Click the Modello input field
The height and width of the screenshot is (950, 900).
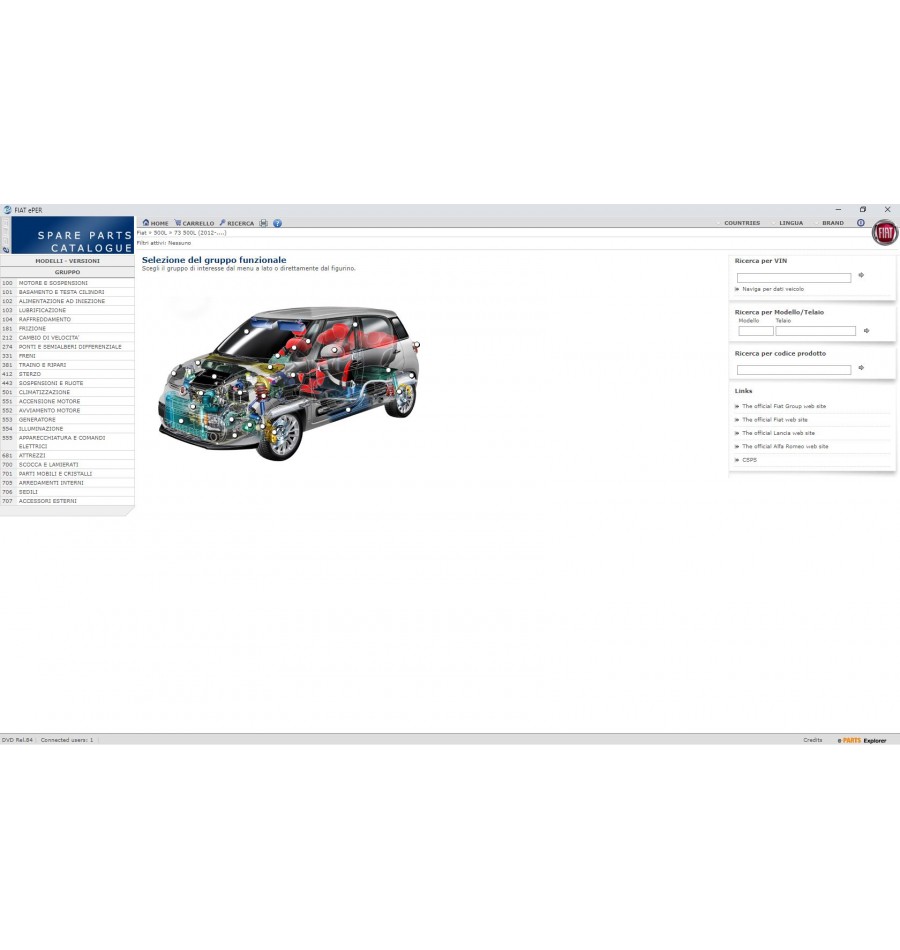[756, 331]
